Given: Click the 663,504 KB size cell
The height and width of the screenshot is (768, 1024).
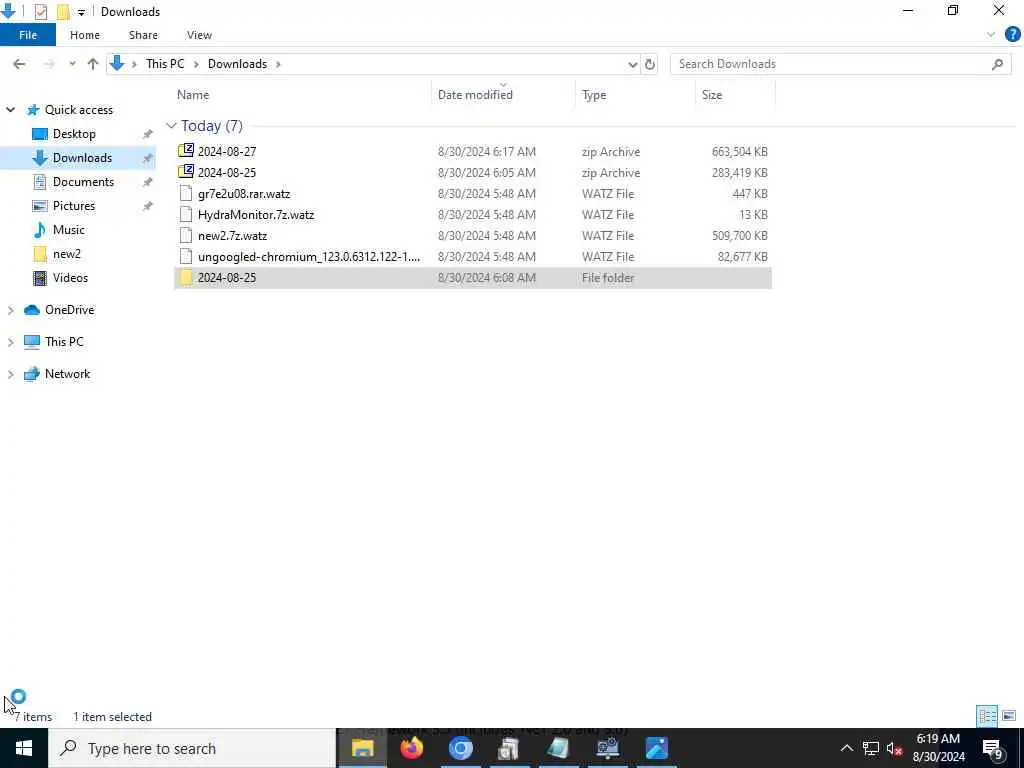Looking at the screenshot, I should tap(739, 152).
